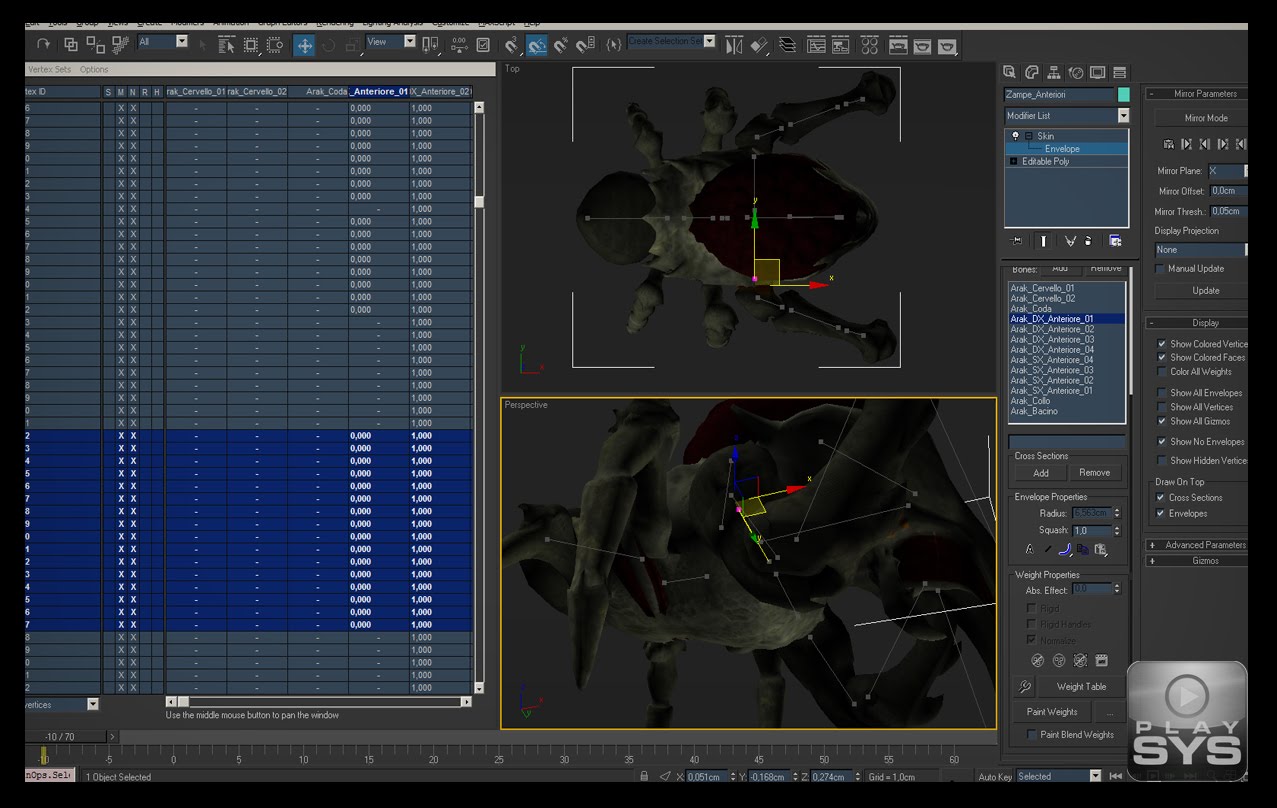Open the Curve Editor from the toolbar
Viewport: 1277px width, 808px height.
(816, 45)
